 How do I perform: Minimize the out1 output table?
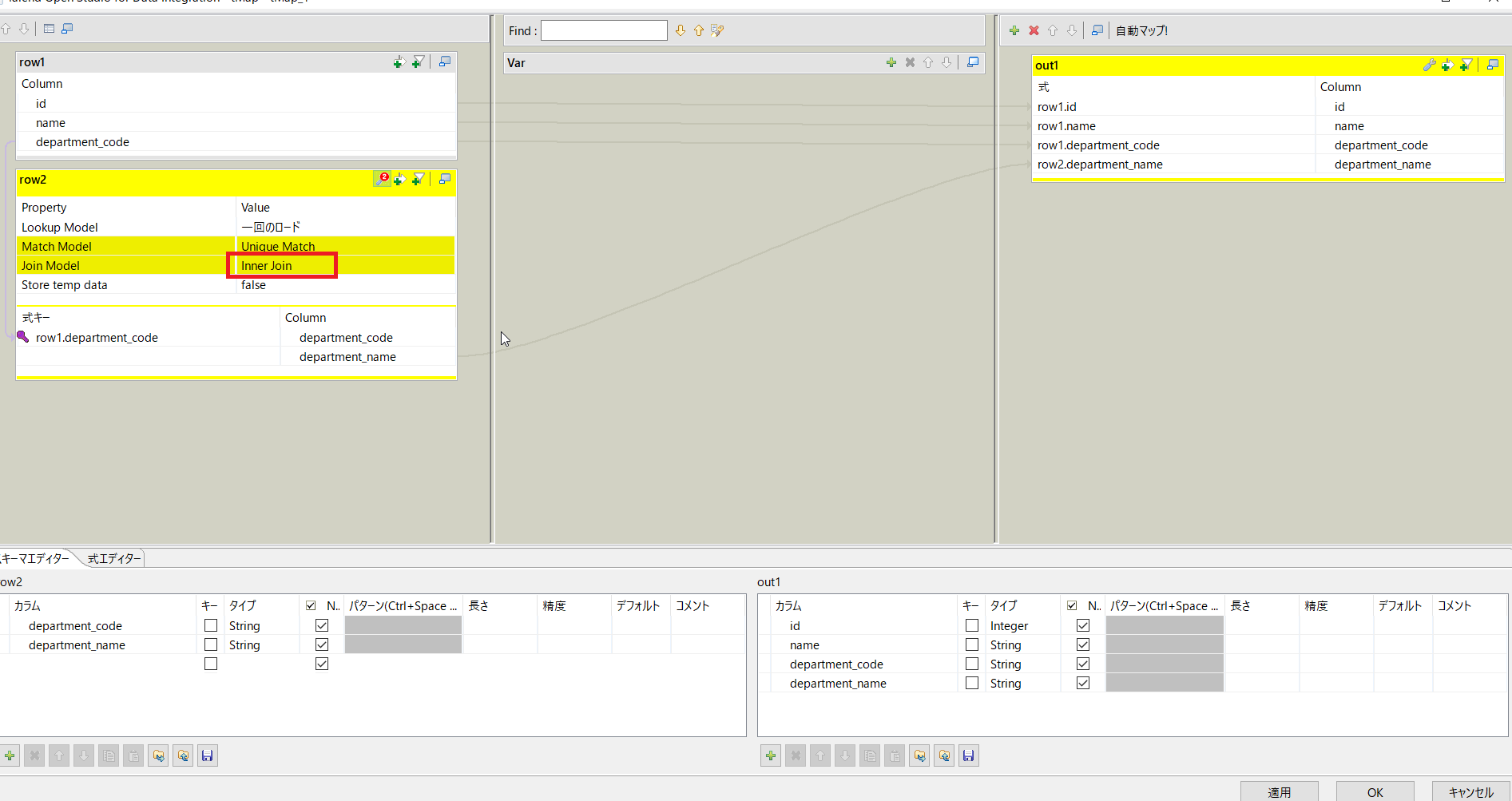point(1492,65)
